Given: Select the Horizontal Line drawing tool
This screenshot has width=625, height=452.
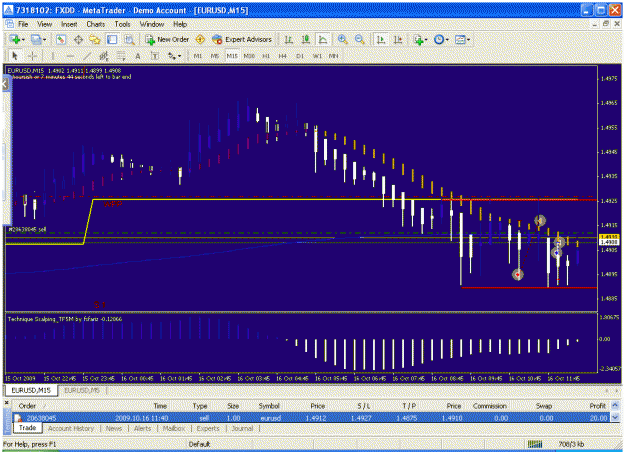Looking at the screenshot, I should [x=70, y=56].
